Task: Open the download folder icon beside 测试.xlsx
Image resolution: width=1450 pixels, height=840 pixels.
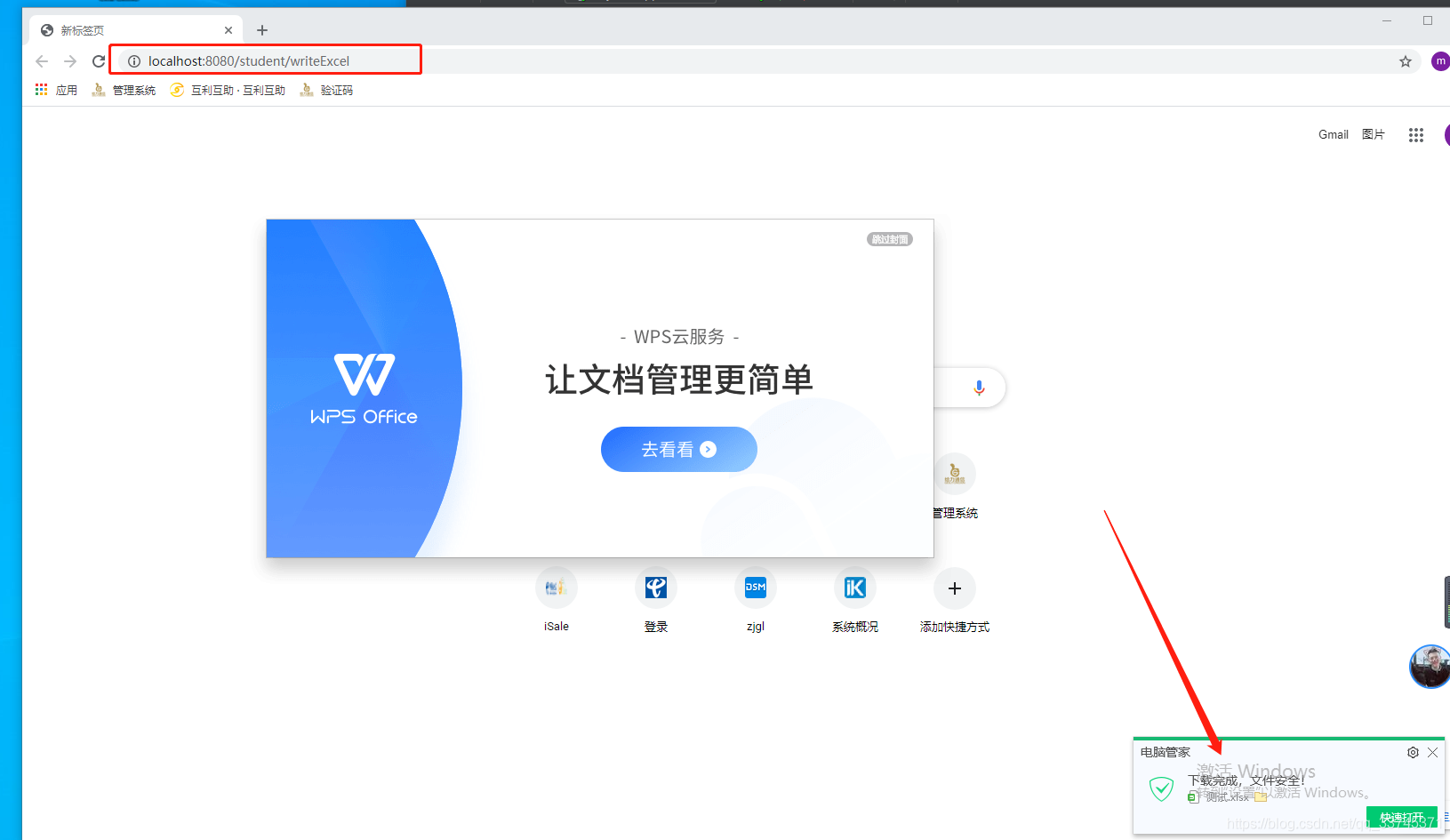Action: [1261, 797]
